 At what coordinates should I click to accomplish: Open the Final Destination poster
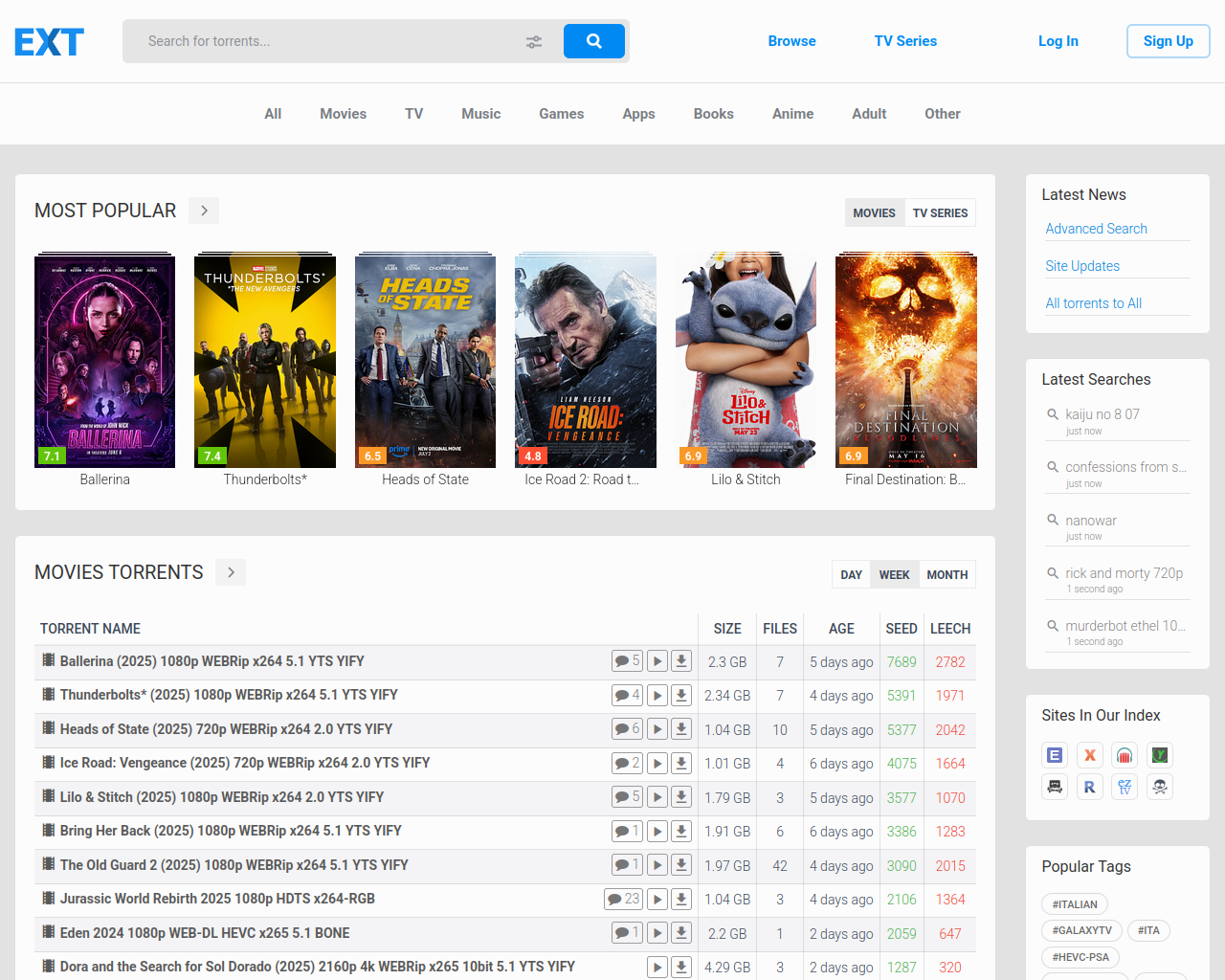click(906, 362)
